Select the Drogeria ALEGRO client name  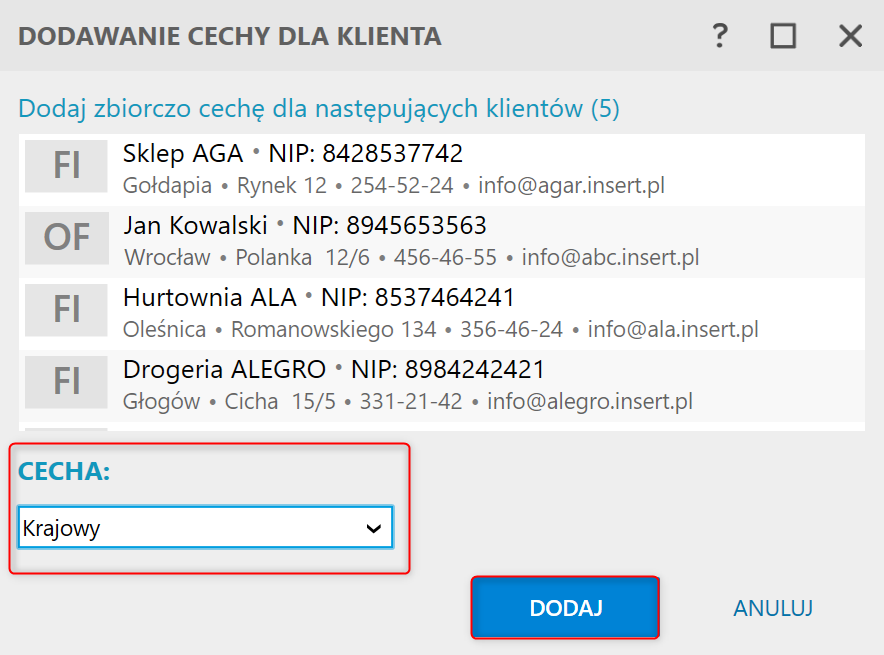pyautogui.click(x=224, y=370)
